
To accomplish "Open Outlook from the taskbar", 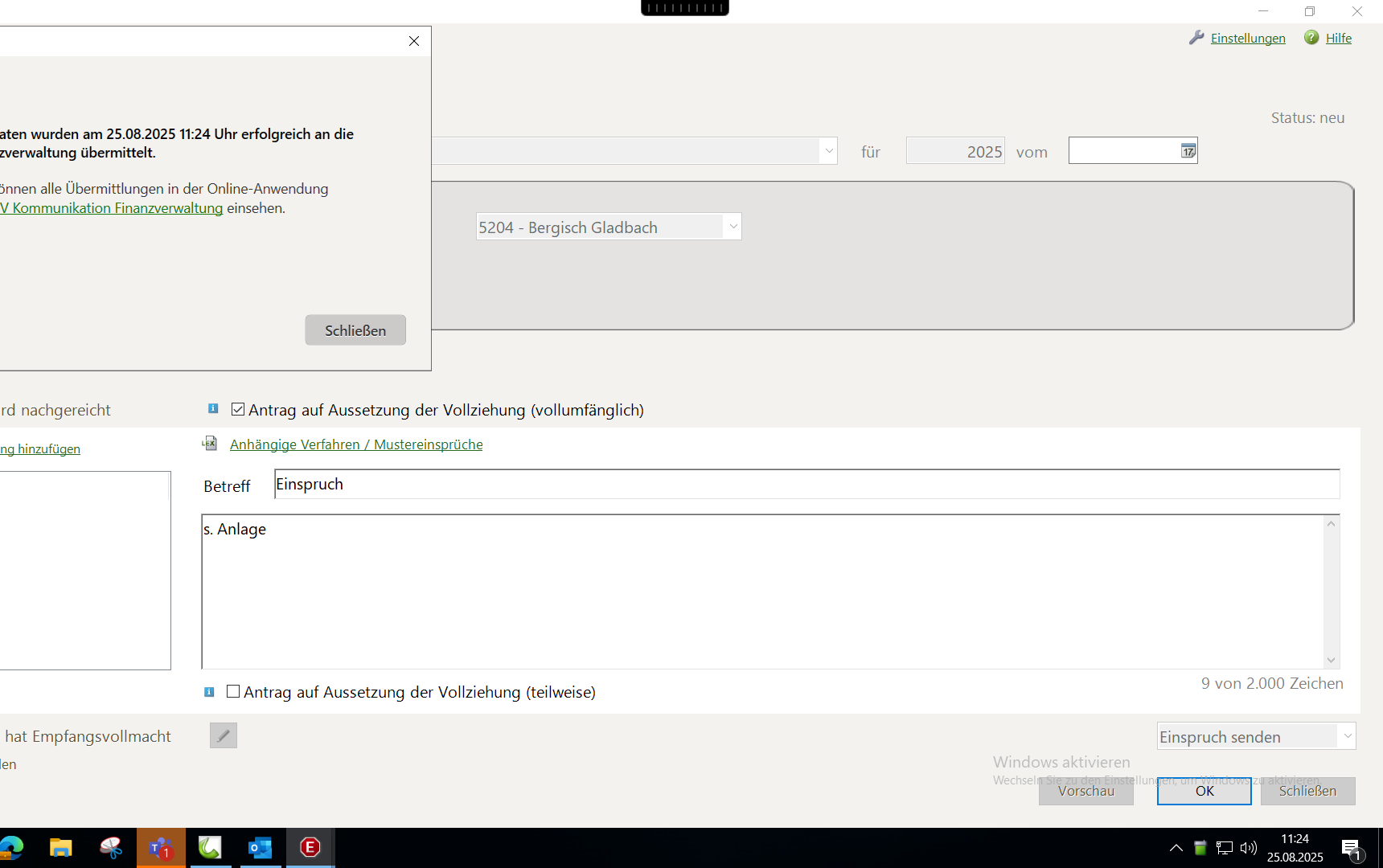I will click(x=260, y=848).
